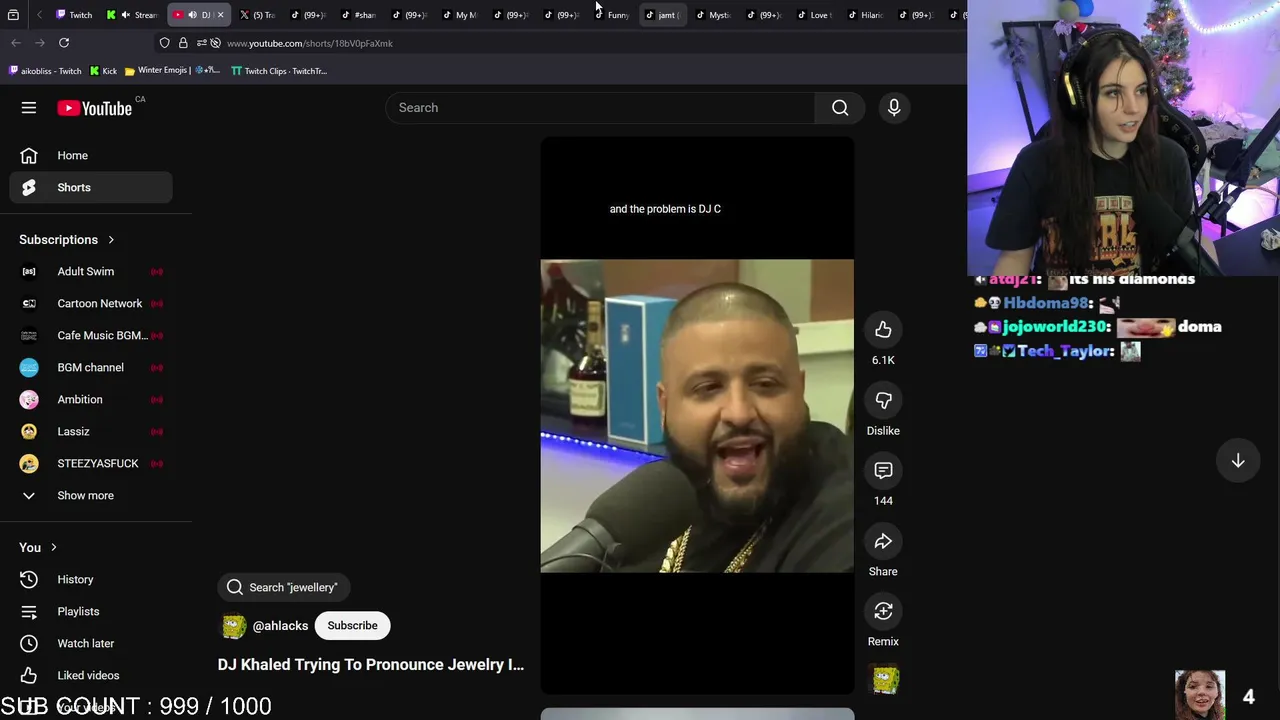1280x720 pixels.
Task: Open the Cartoon Network subscription
Action: click(91, 304)
